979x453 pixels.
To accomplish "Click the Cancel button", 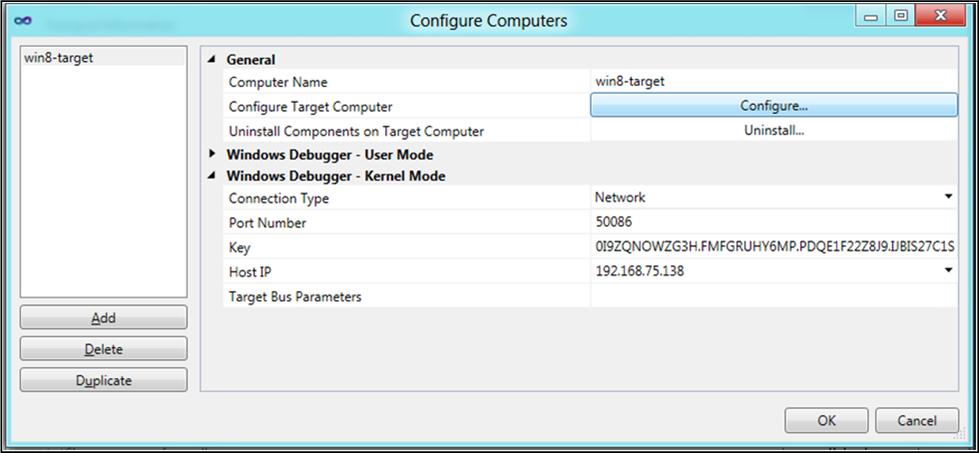I will (916, 420).
